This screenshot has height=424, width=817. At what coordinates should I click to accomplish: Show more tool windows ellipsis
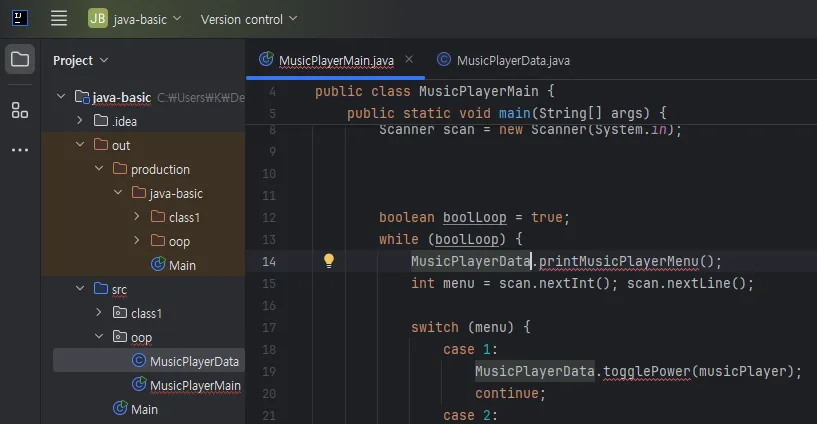pos(20,150)
